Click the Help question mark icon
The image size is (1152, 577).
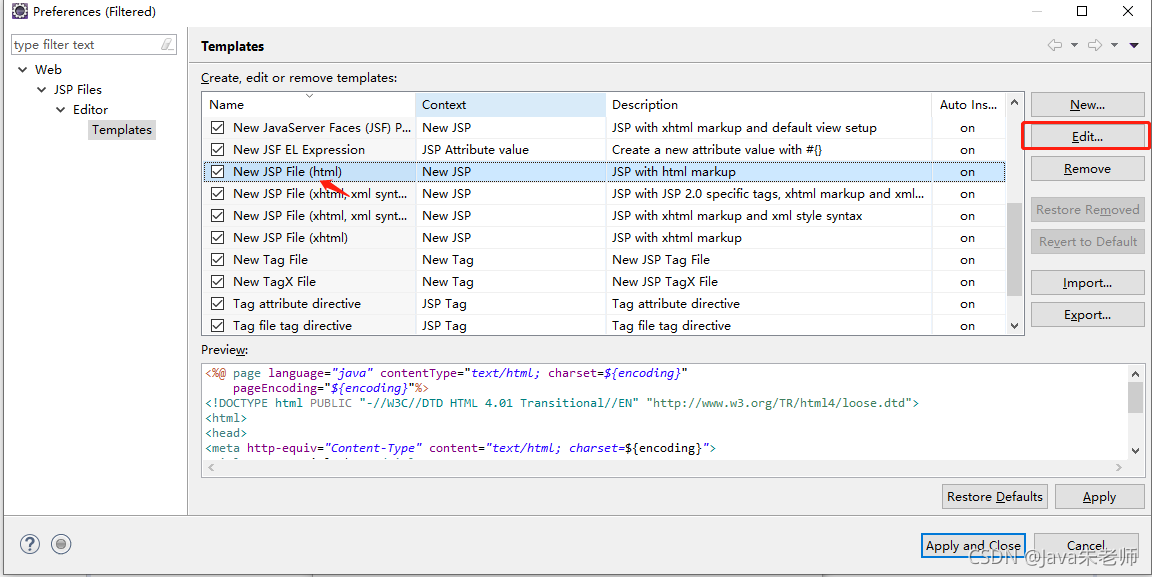click(x=29, y=544)
